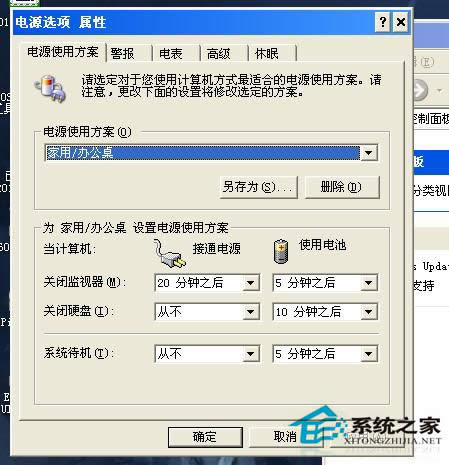The image size is (449, 465).
Task: Expand battery 系统待机 5 分钟 dropdown
Action: coord(369,354)
